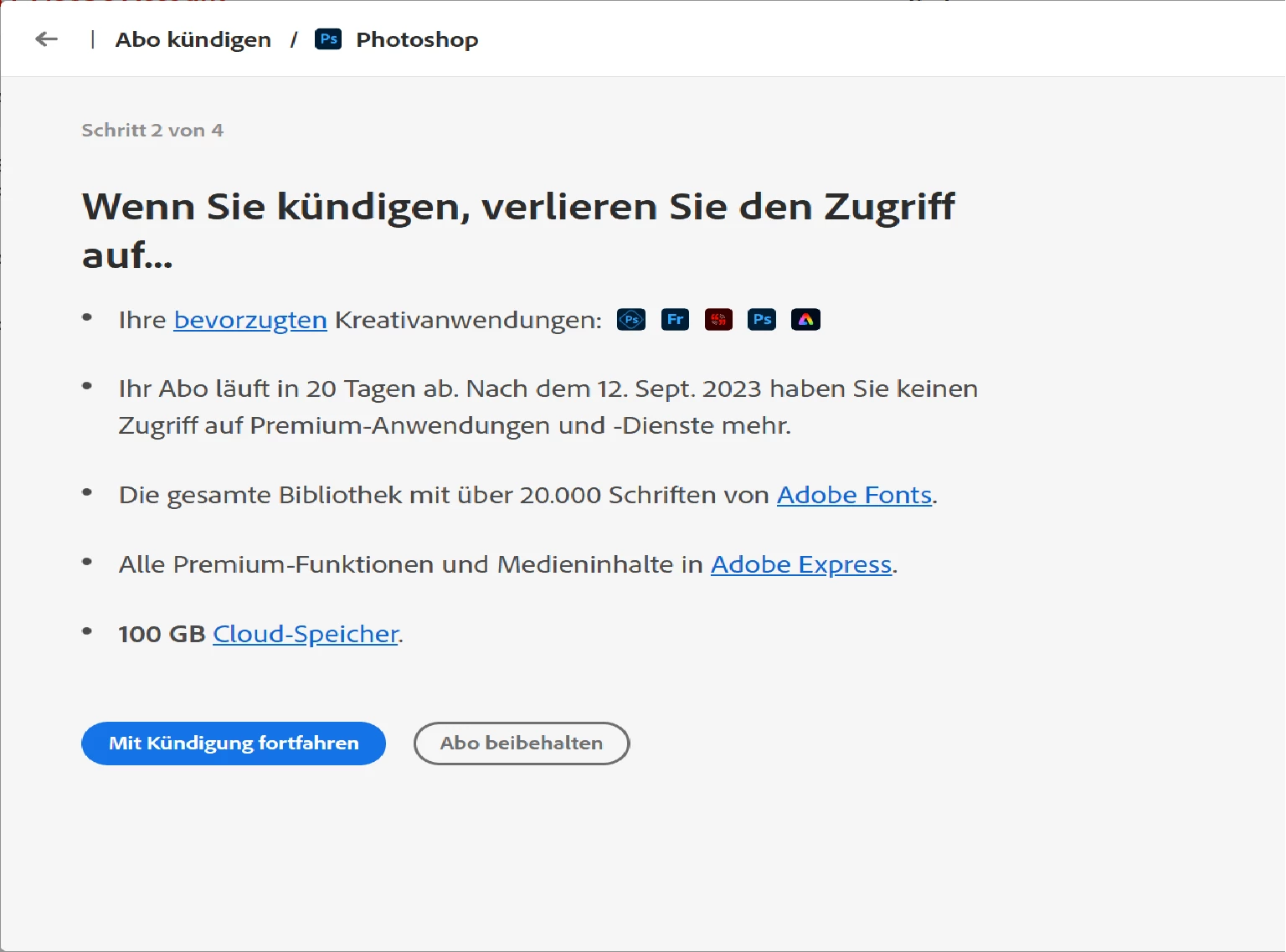This screenshot has width=1286, height=952.
Task: Click text 'Alle Premium-Funktionen und Medieninhalte'
Action: click(x=396, y=564)
